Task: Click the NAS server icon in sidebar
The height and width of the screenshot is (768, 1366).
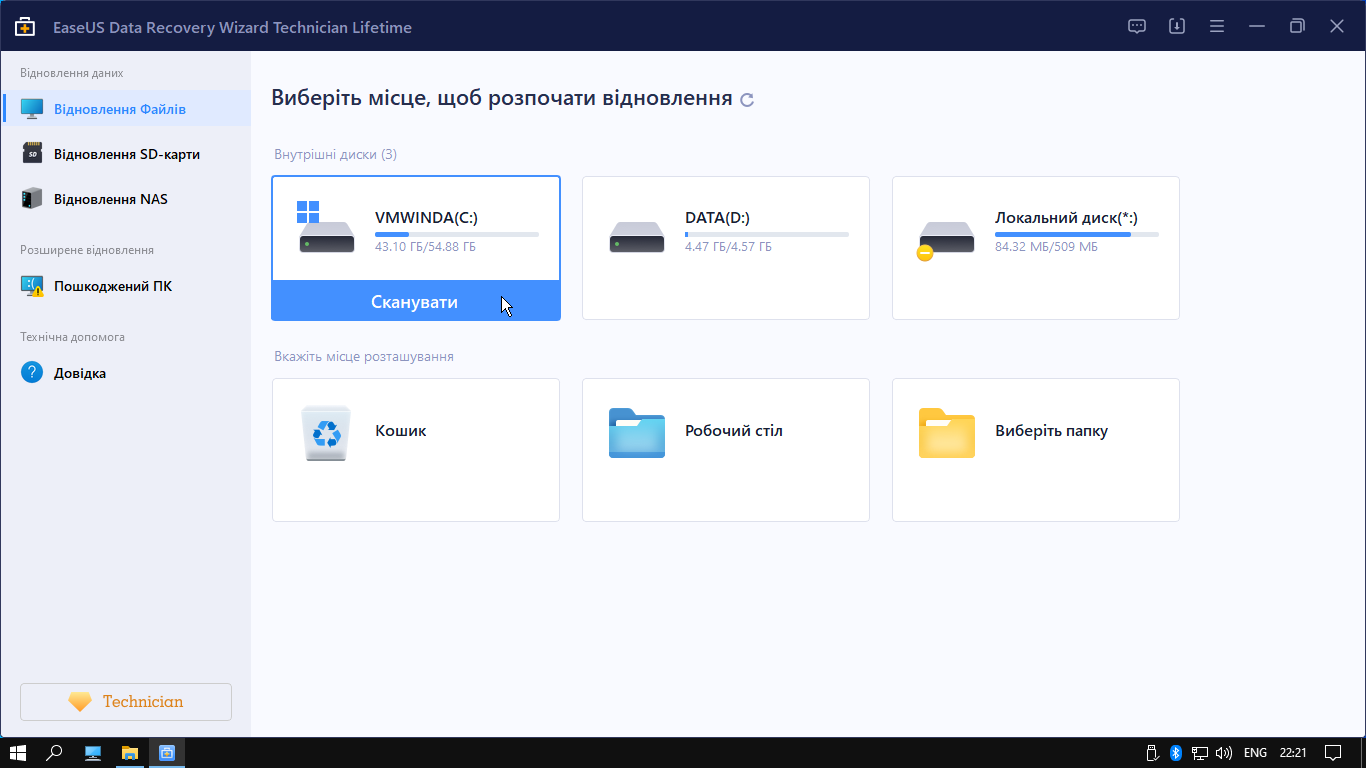Action: [32, 199]
